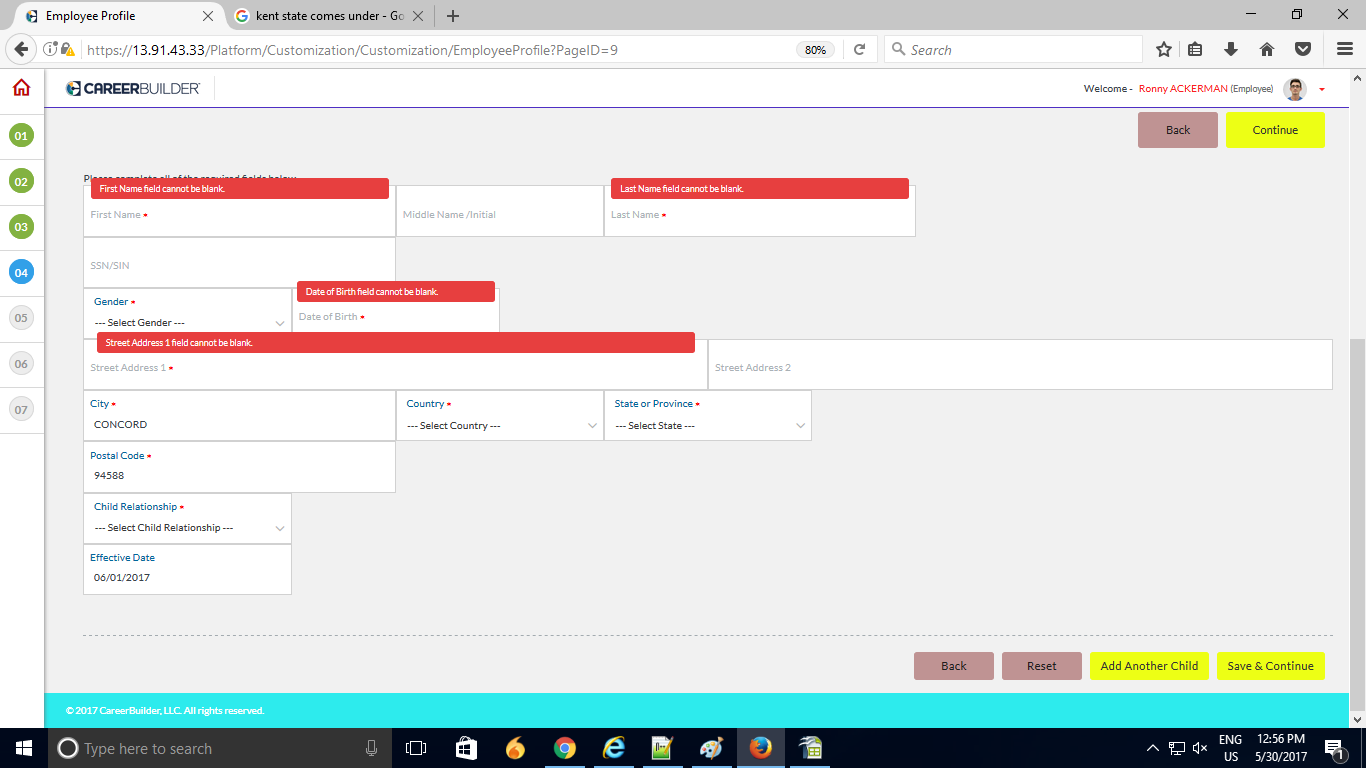Open step 06 in the sidebar

click(x=21, y=364)
